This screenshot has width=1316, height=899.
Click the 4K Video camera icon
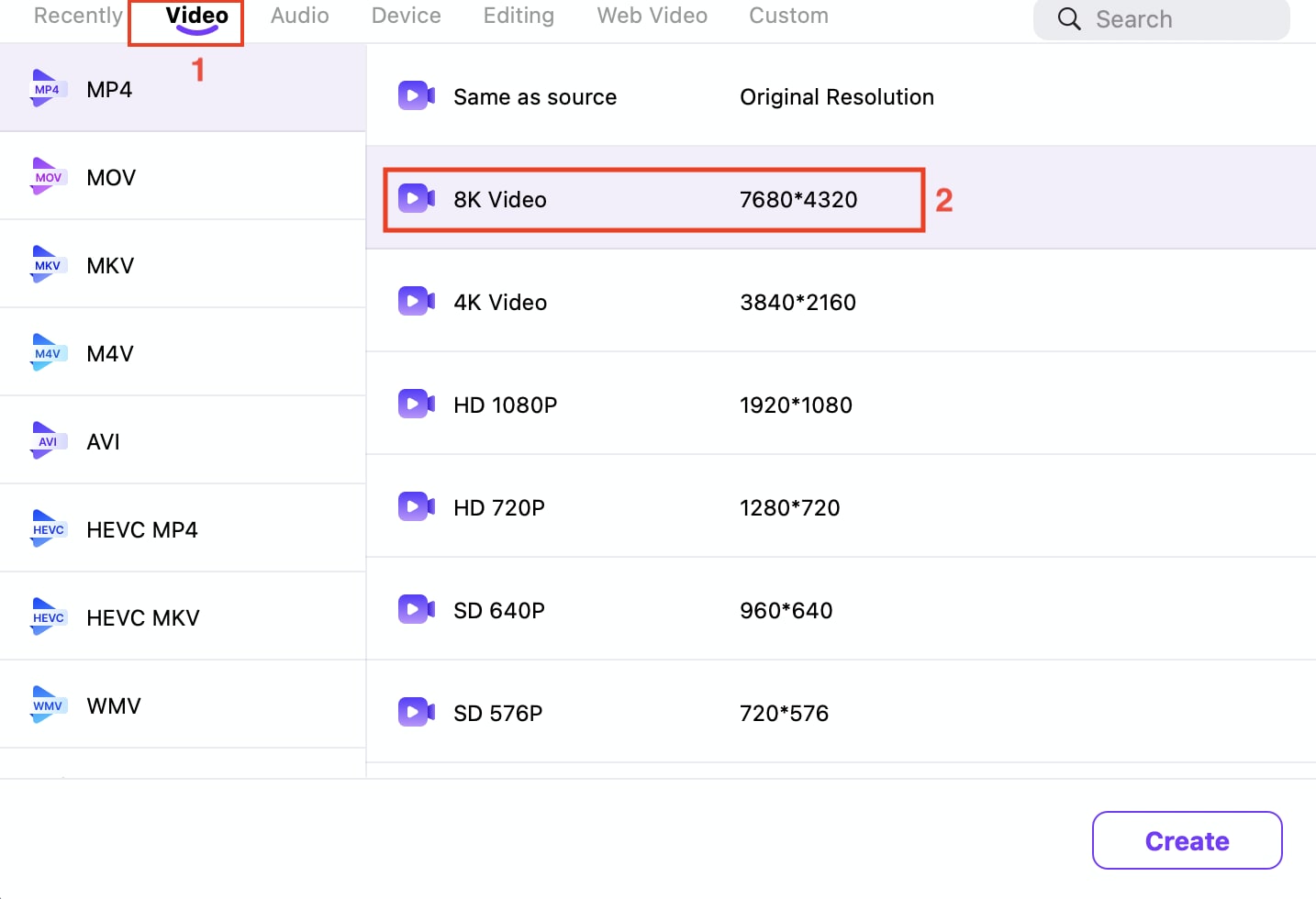[x=417, y=301]
